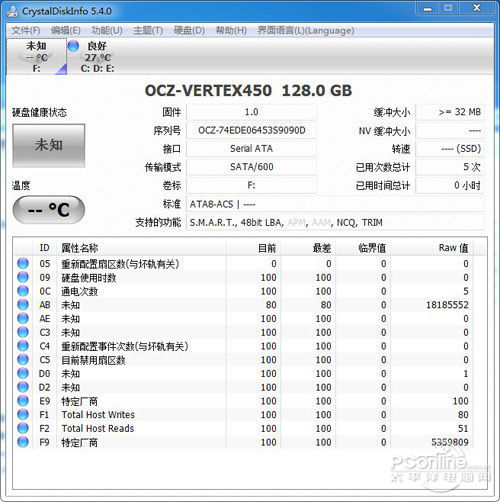500x502 pixels.
Task: Open the 文件(F) menu
Action: pos(26,31)
